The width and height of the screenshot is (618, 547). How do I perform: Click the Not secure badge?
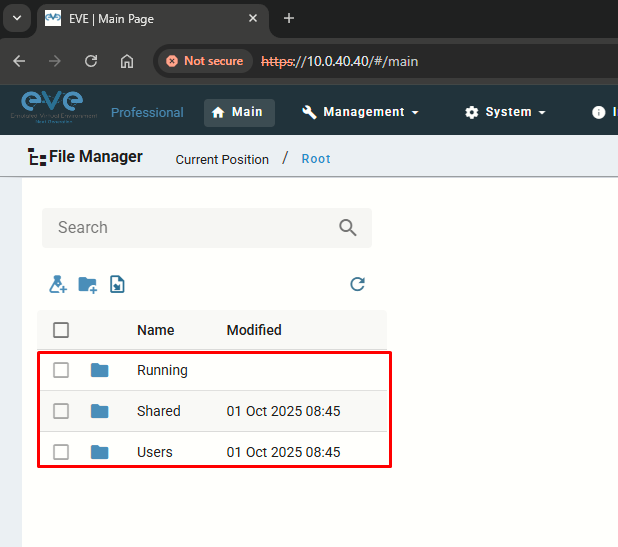(205, 61)
